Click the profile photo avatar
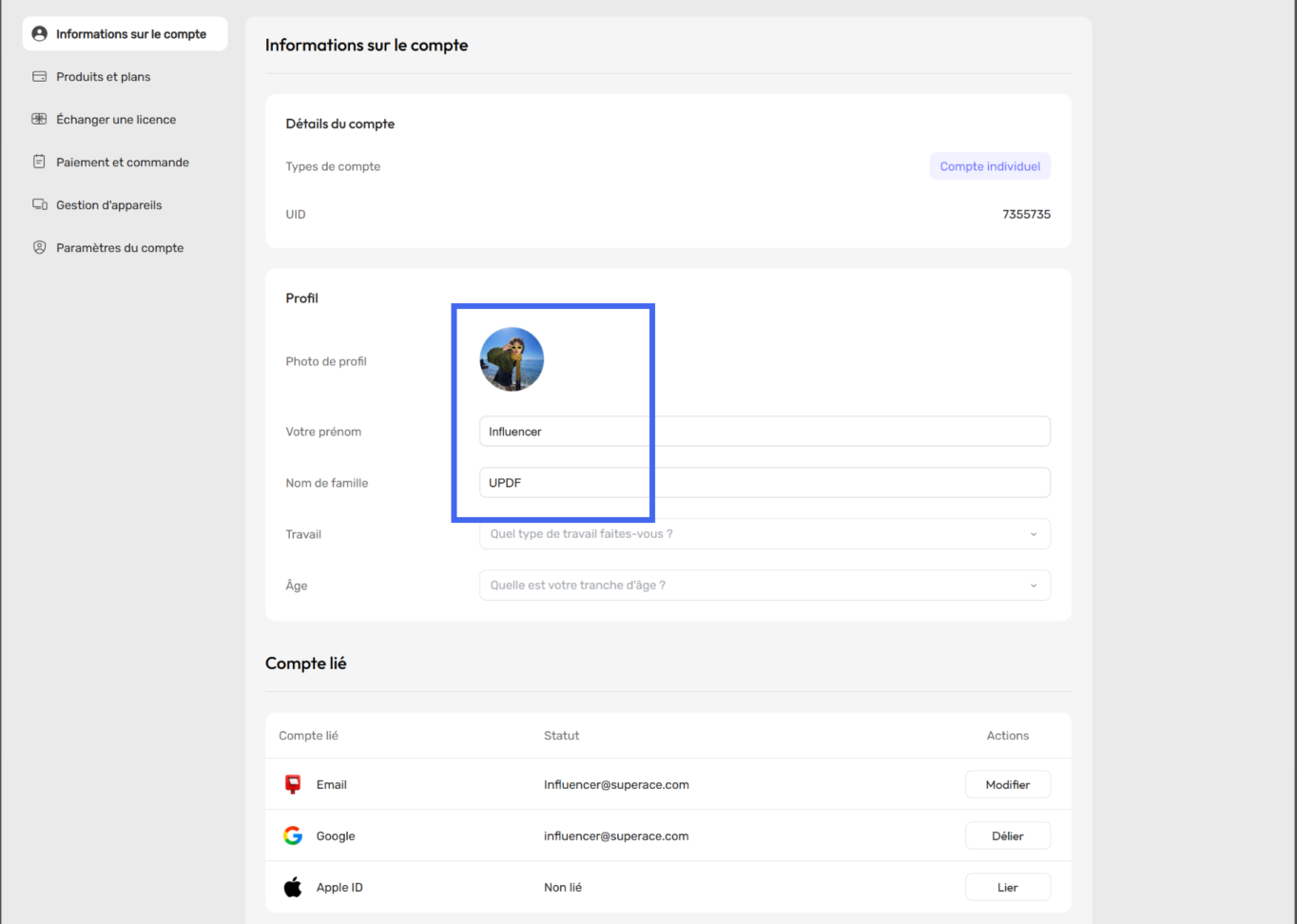The image size is (1297, 924). (512, 359)
